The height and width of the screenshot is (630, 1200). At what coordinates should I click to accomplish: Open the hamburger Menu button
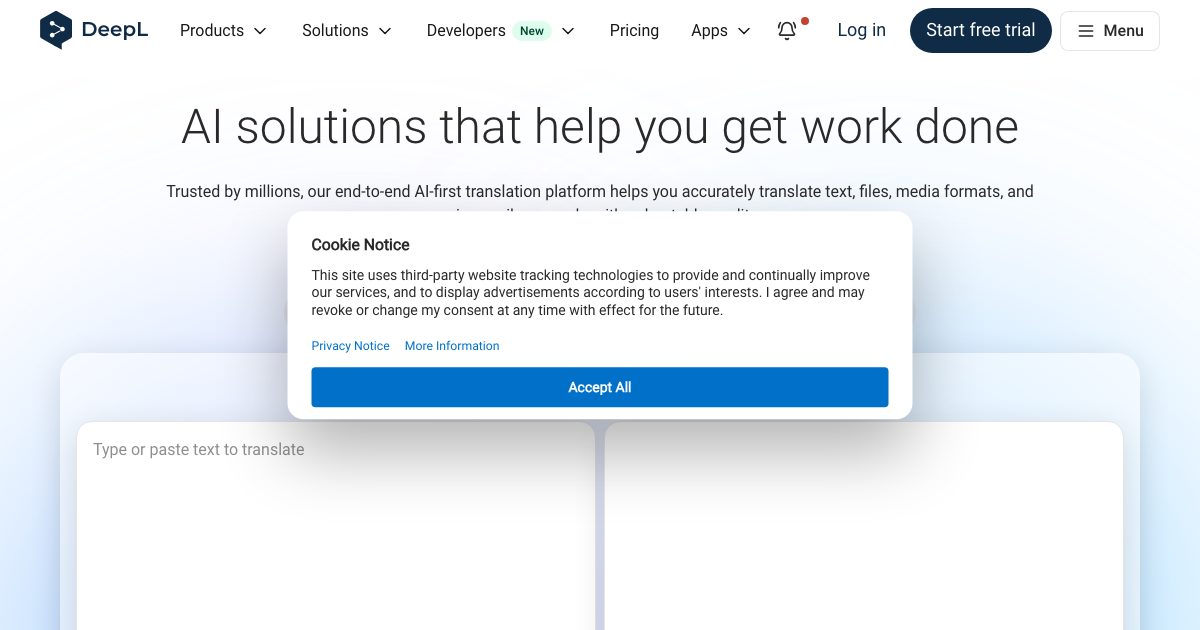(1110, 31)
